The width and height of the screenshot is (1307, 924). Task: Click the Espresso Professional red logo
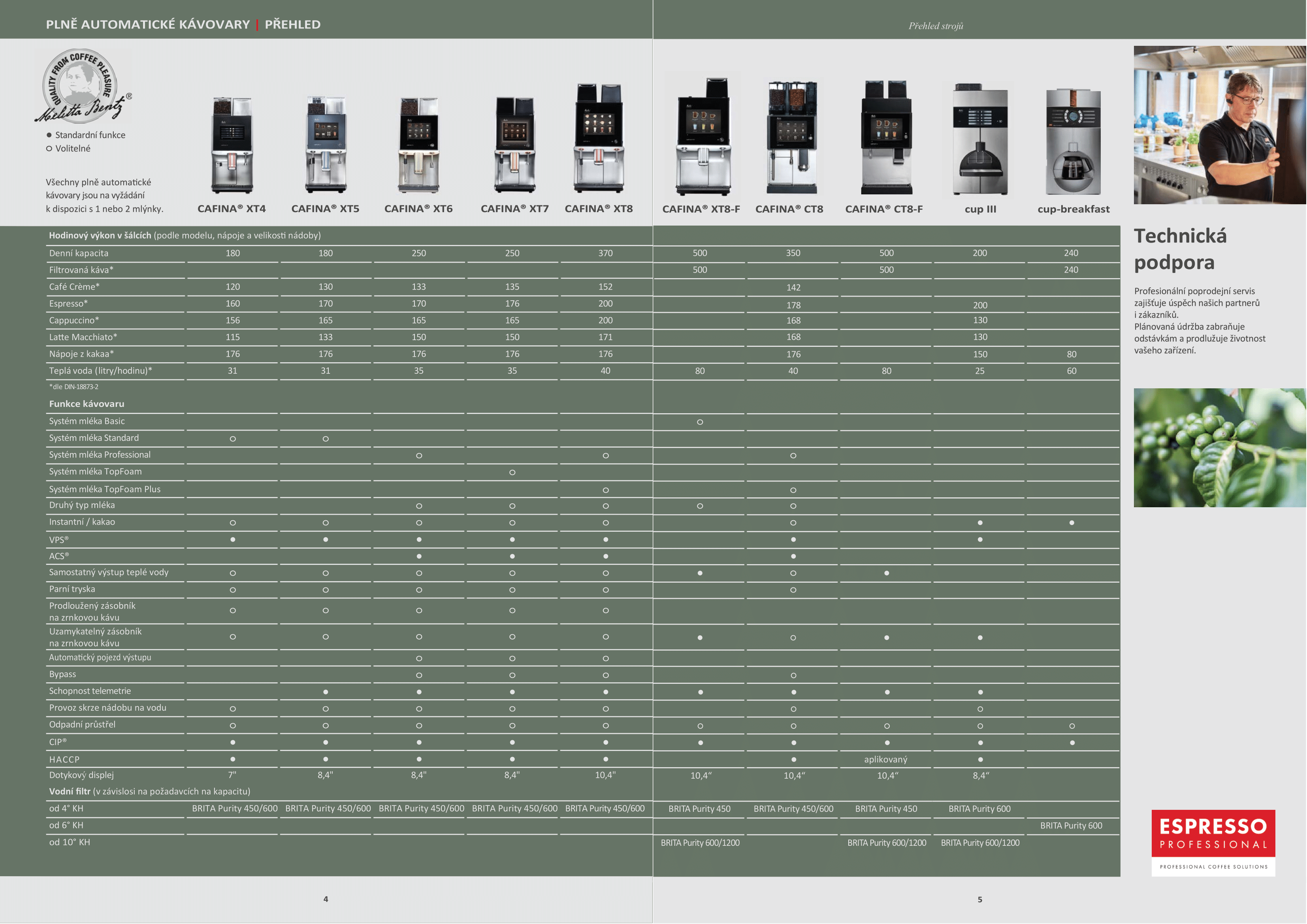(1213, 842)
